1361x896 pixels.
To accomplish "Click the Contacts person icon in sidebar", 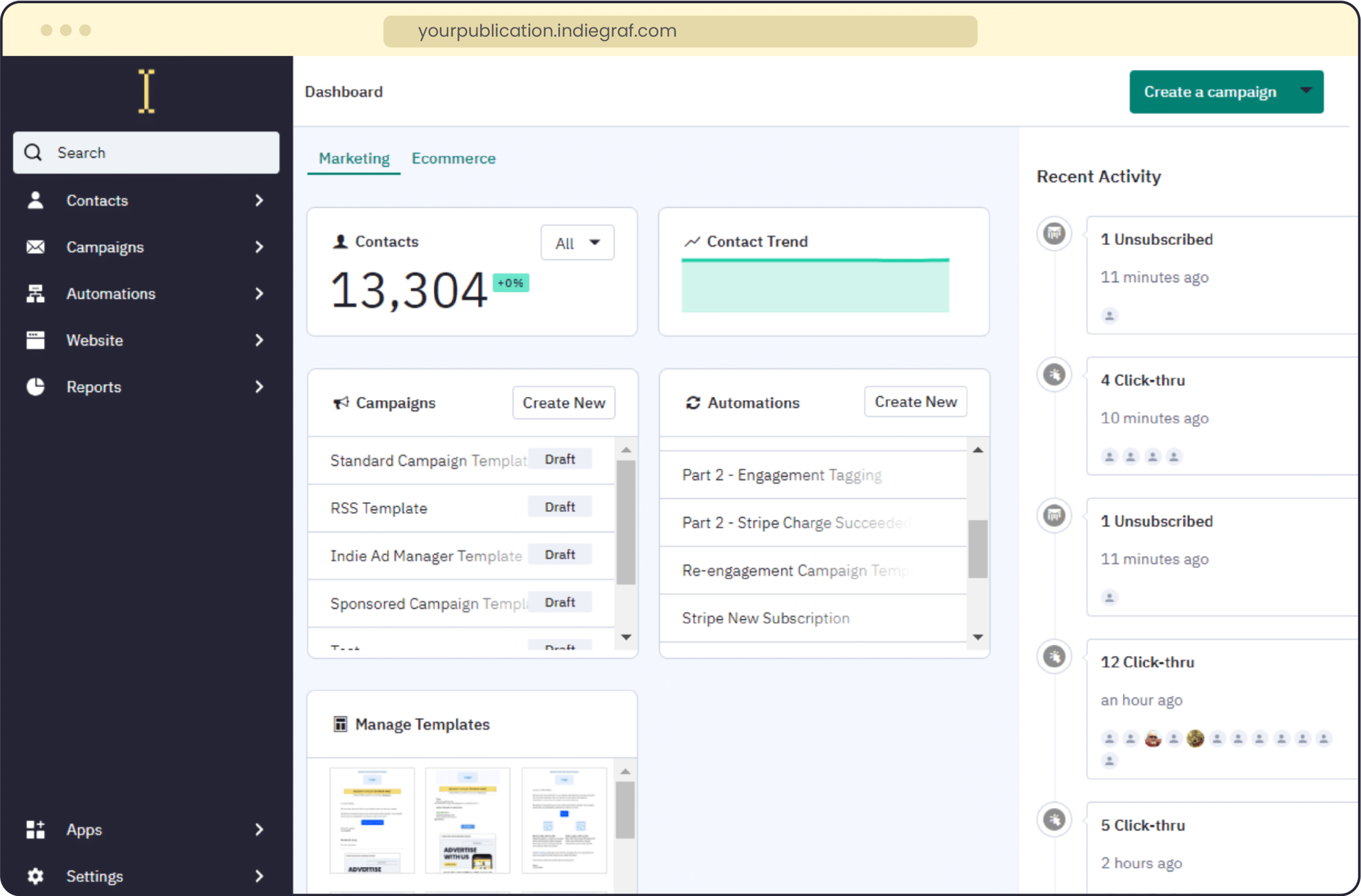I will [x=36, y=200].
